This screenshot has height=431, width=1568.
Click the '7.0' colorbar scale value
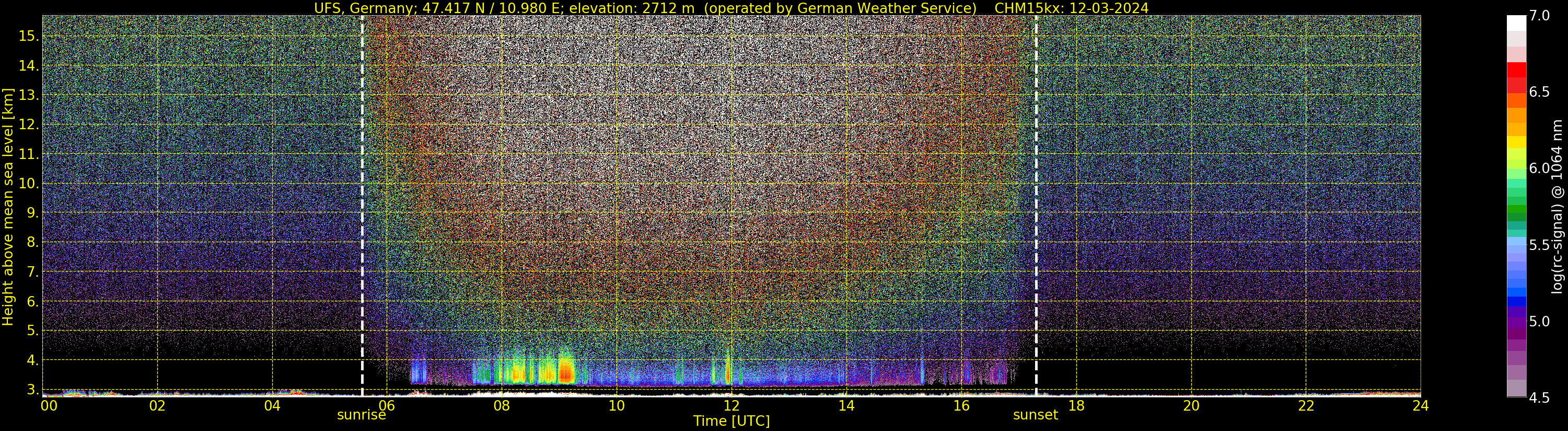(1539, 16)
